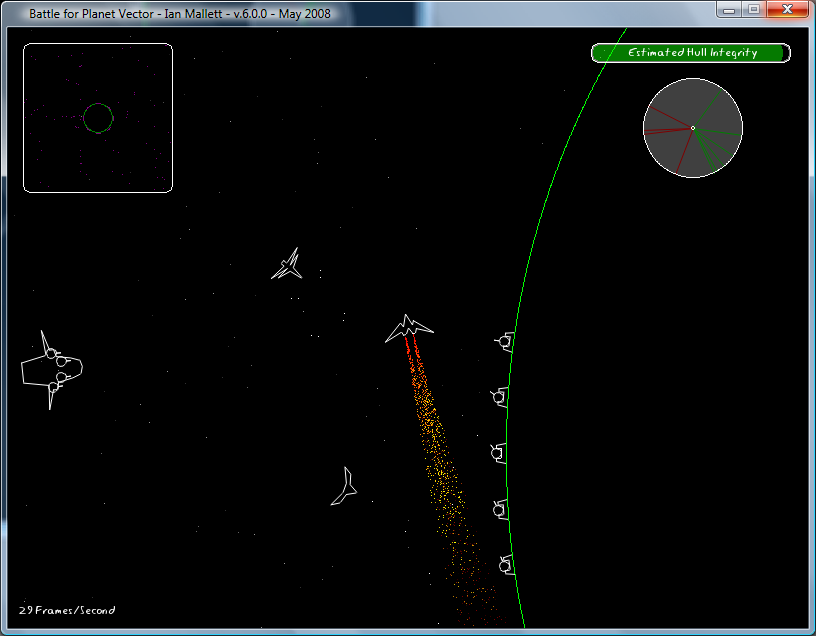The height and width of the screenshot is (636, 816).
Task: Target the fourth turret from the top
Action: (501, 509)
